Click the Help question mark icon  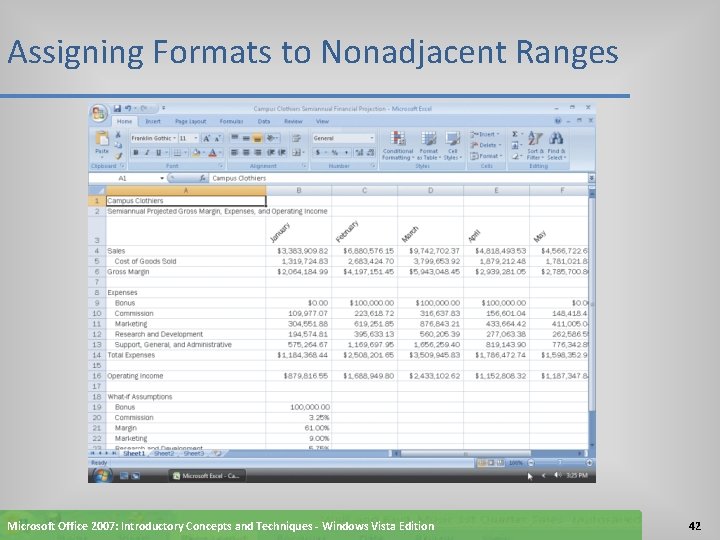[x=557, y=121]
